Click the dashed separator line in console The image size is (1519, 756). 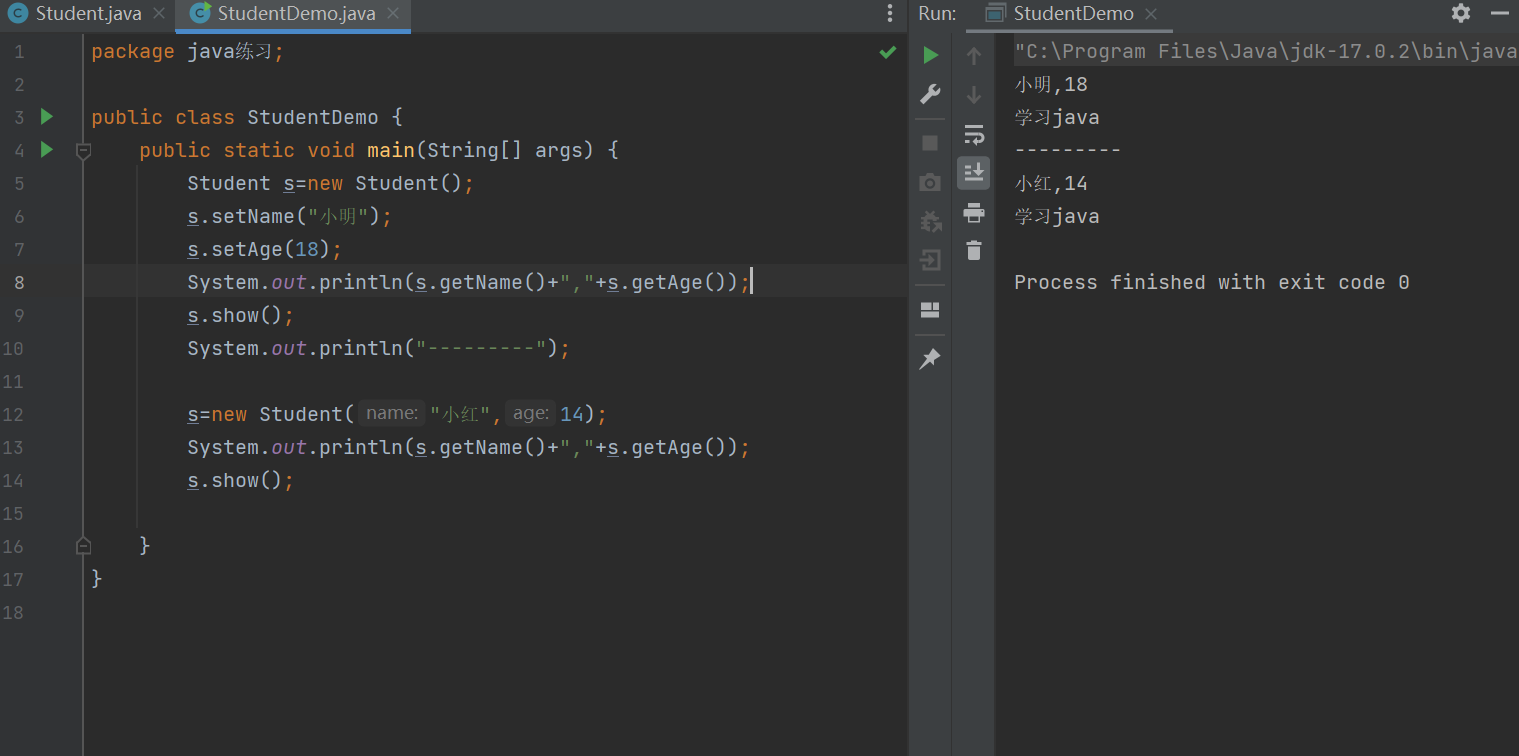click(1068, 150)
